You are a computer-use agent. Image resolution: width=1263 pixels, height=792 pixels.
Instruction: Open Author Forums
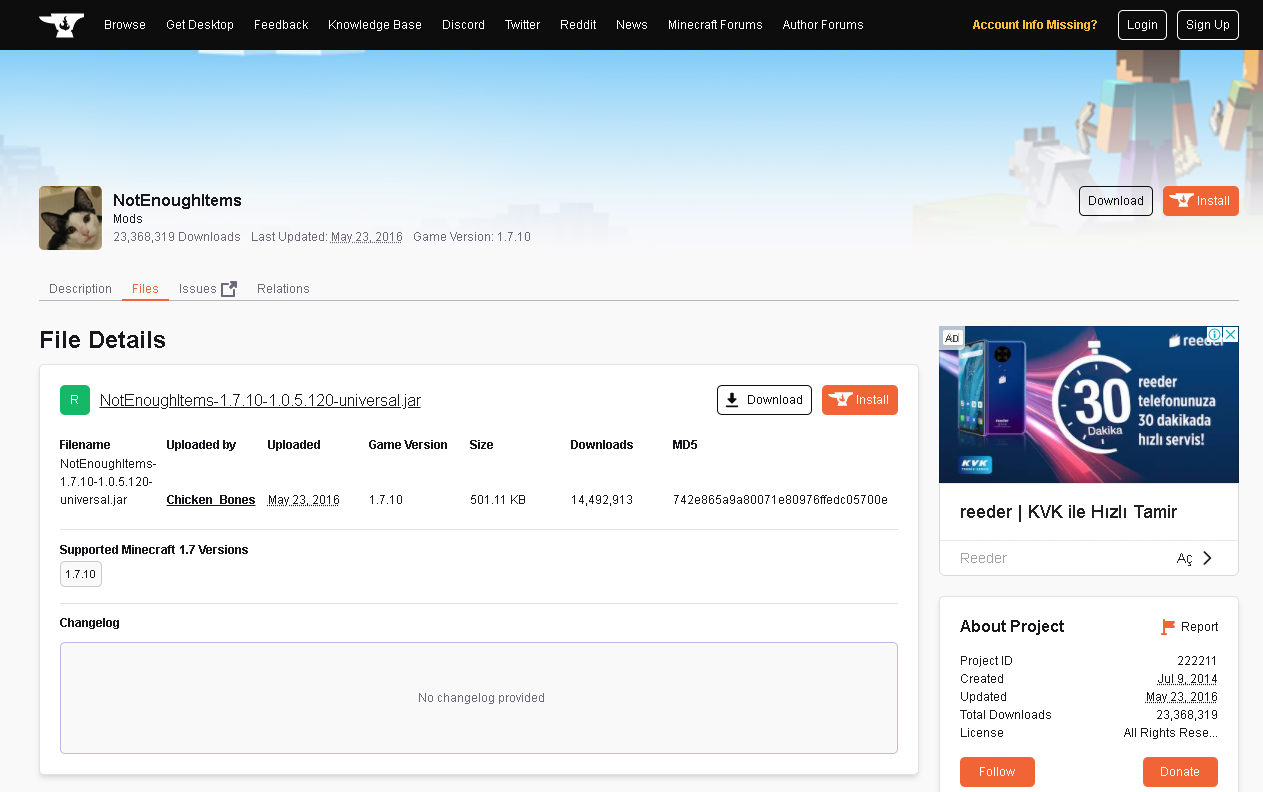823,25
